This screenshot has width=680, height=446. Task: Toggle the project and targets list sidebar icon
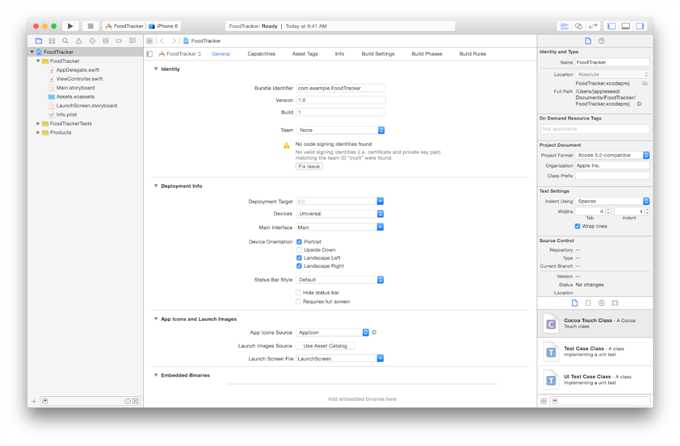[x=150, y=54]
